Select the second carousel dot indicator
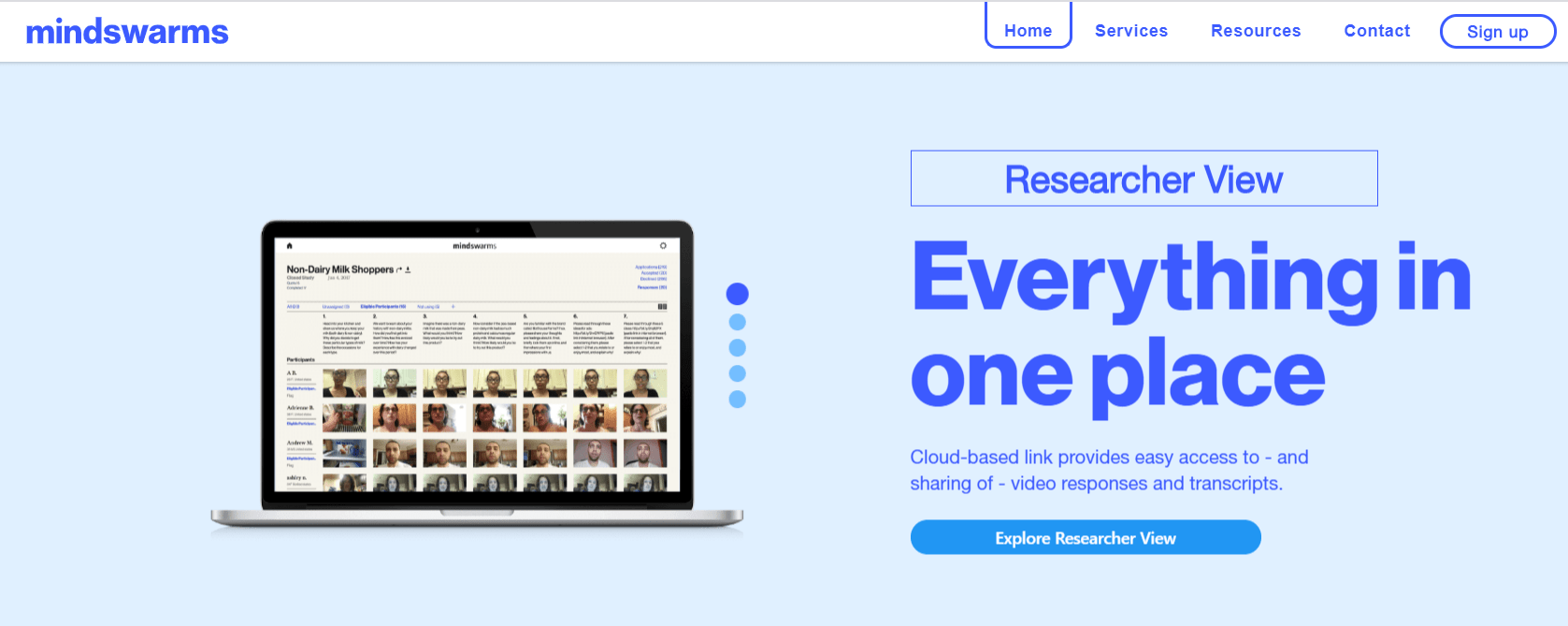Image resolution: width=1568 pixels, height=626 pixels. (x=738, y=322)
